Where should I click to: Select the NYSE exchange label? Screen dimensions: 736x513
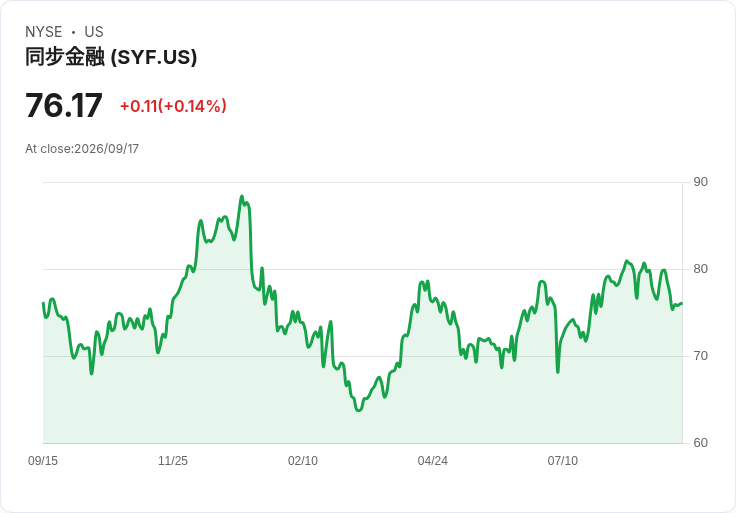pos(44,32)
